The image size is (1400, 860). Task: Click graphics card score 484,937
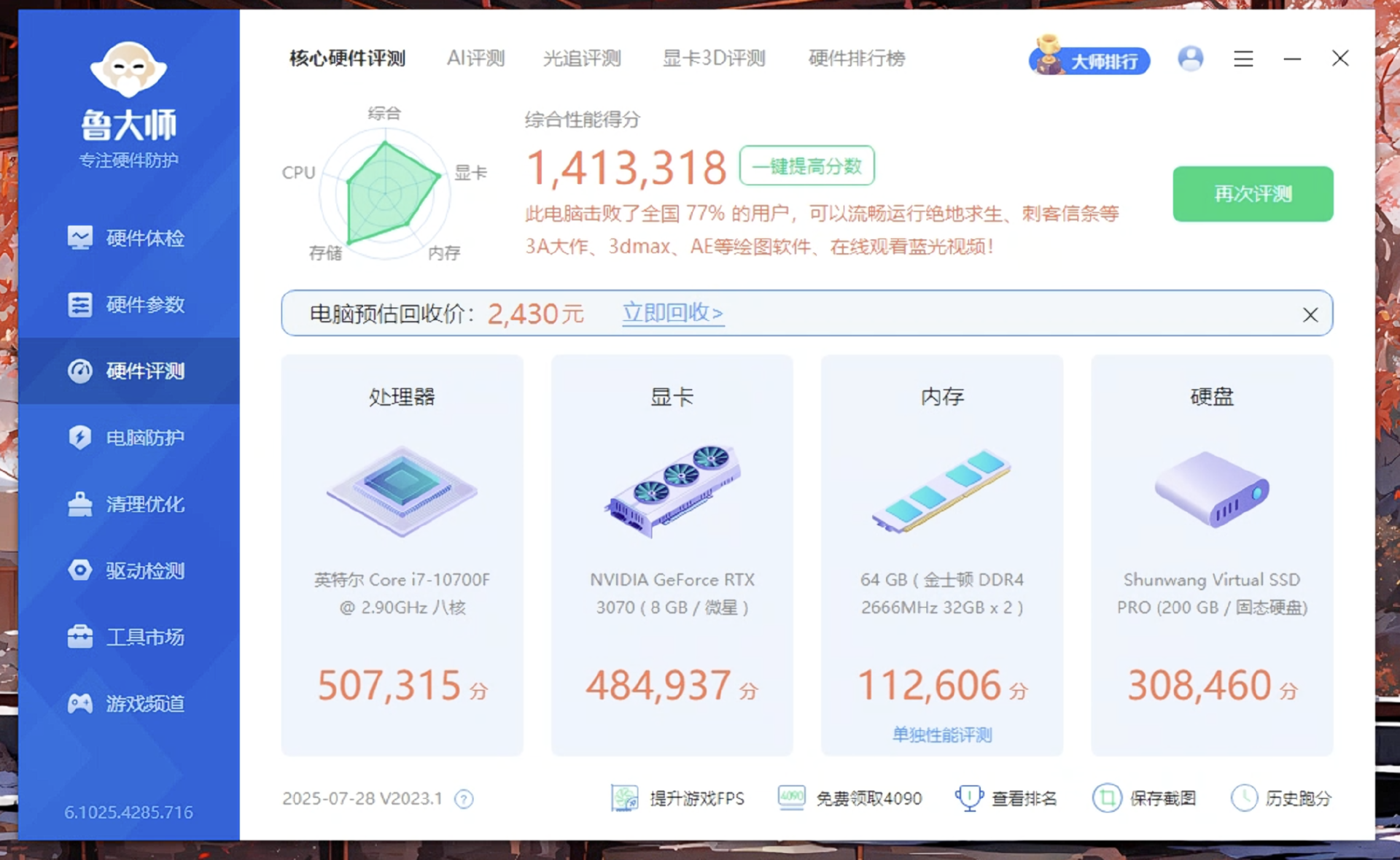(x=658, y=686)
